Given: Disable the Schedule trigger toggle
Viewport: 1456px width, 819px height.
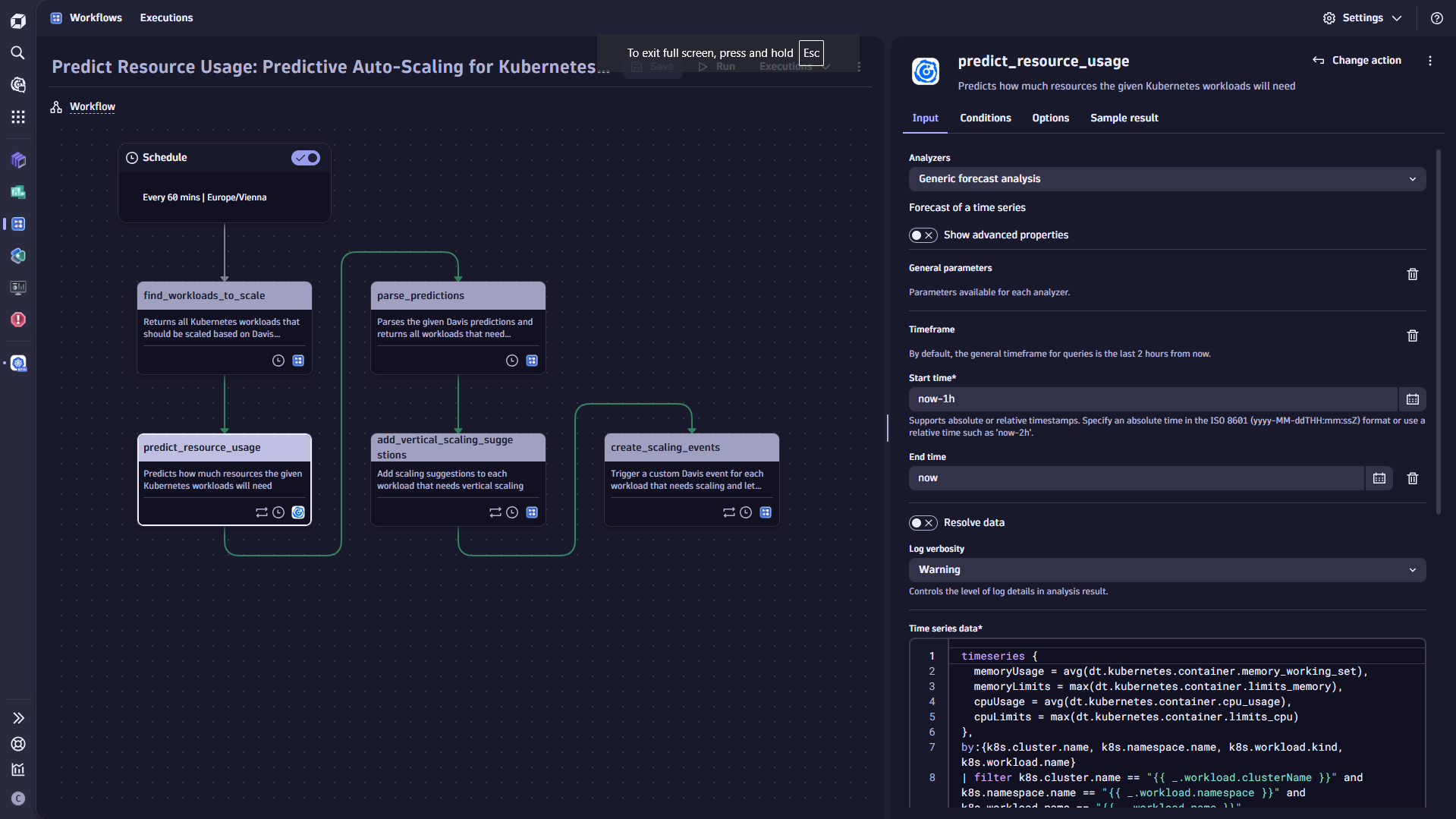Looking at the screenshot, I should click(x=305, y=158).
